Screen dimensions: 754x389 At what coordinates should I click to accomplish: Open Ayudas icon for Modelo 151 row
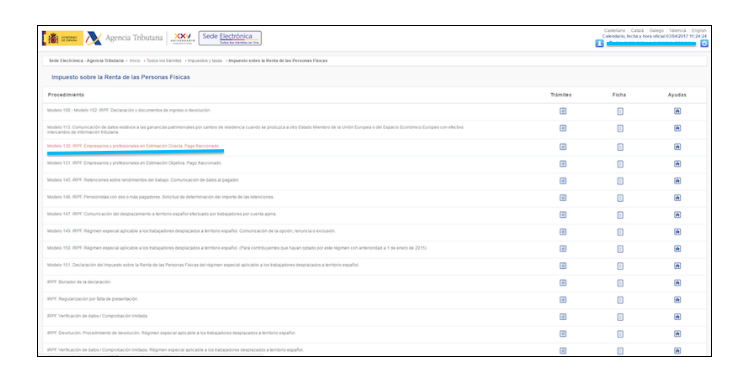coord(677,265)
